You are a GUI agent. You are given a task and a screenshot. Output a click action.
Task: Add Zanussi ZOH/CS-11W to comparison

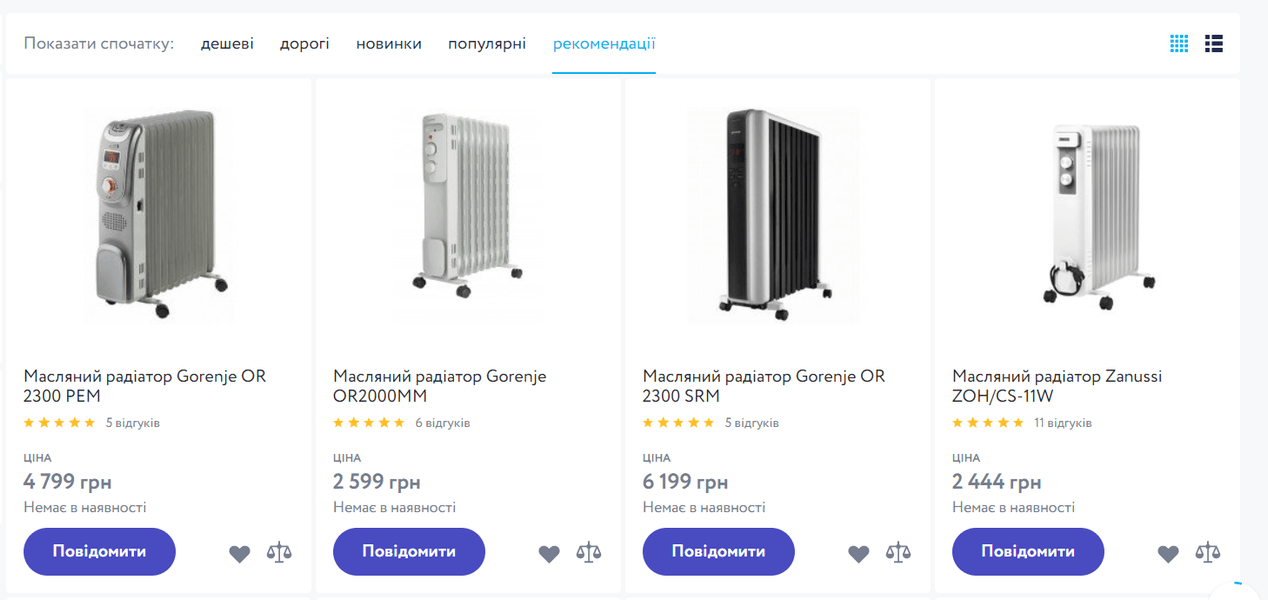tap(1208, 552)
